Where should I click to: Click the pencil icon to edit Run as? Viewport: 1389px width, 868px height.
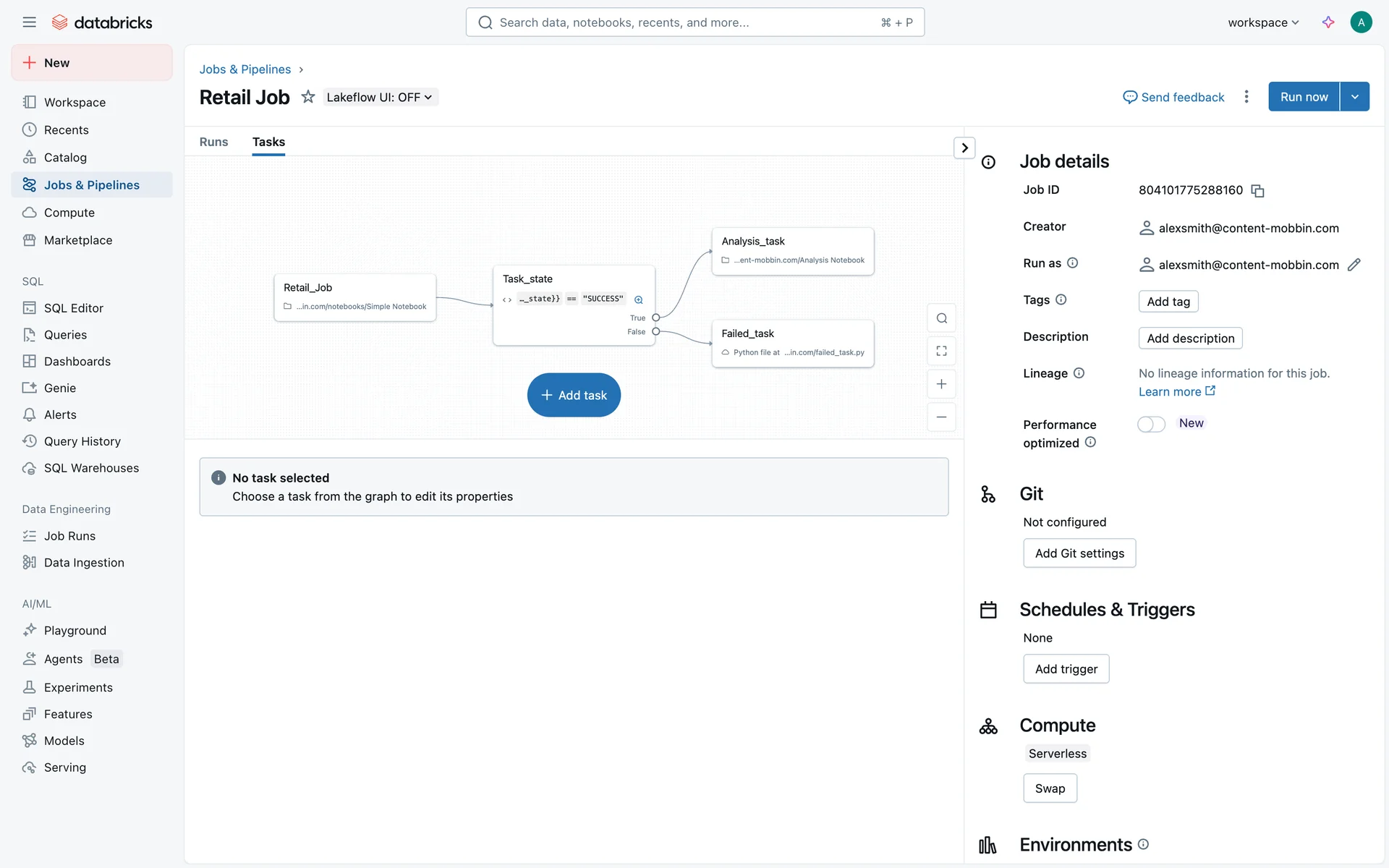coord(1354,265)
